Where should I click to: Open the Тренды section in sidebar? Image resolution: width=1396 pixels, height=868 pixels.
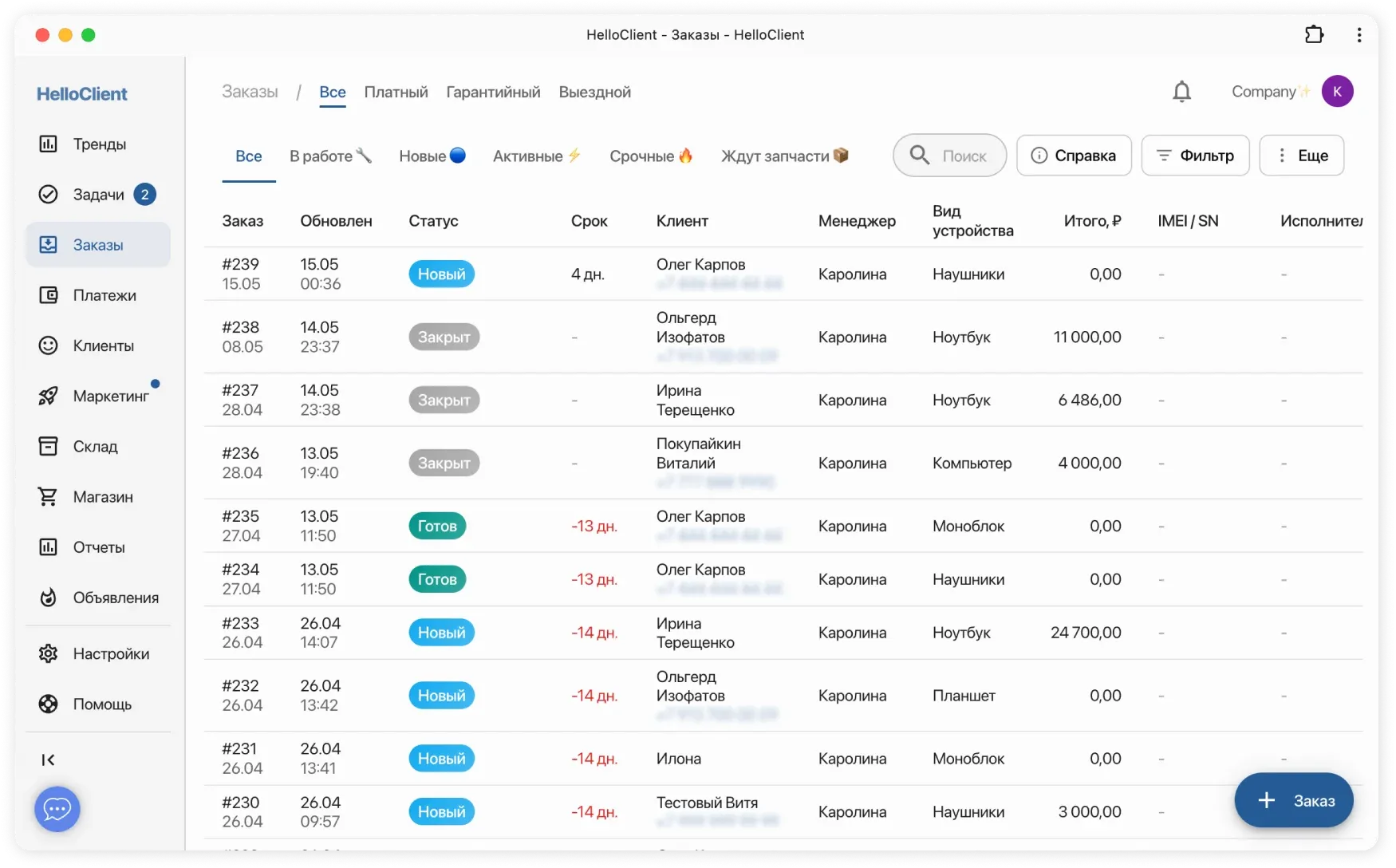[x=99, y=144]
